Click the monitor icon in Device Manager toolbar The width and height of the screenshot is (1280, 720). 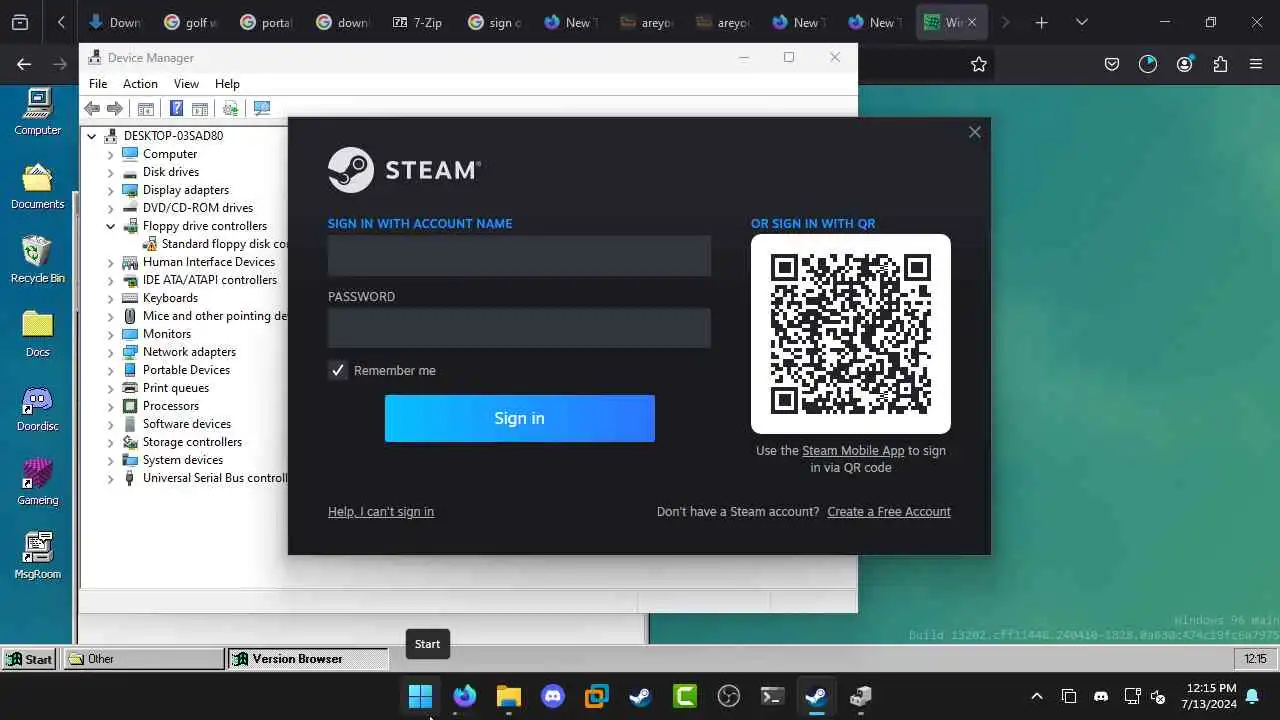click(262, 108)
